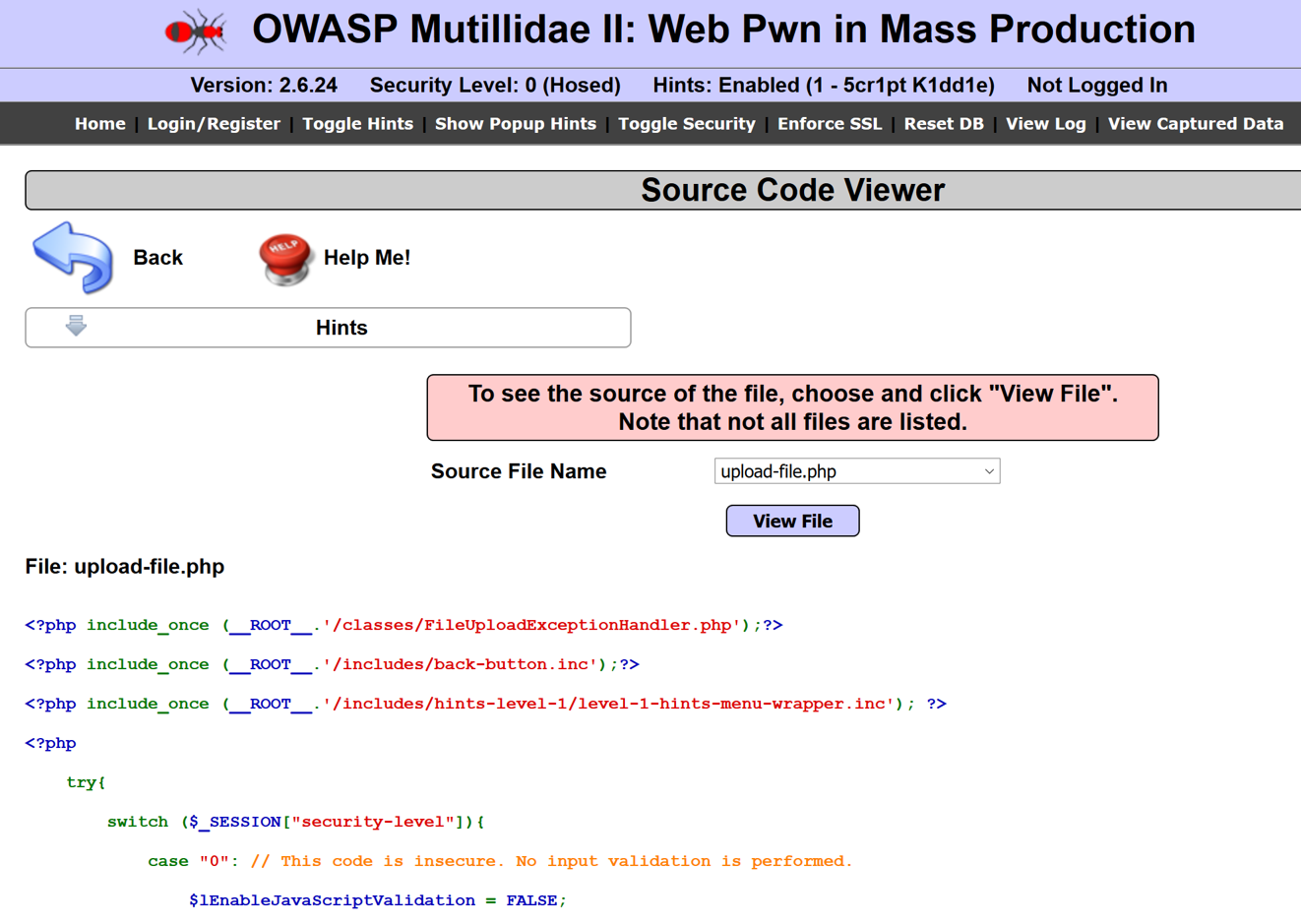Image resolution: width=1301 pixels, height=924 pixels.
Task: Open View Captured Data
Action: [1196, 124]
